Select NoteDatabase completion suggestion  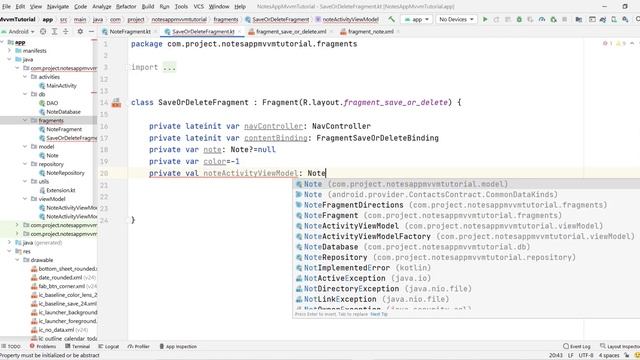click(x=466, y=247)
